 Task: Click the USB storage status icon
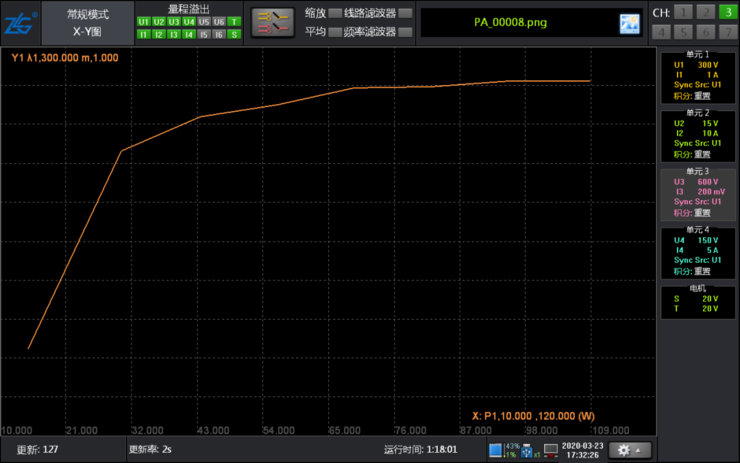point(527,451)
